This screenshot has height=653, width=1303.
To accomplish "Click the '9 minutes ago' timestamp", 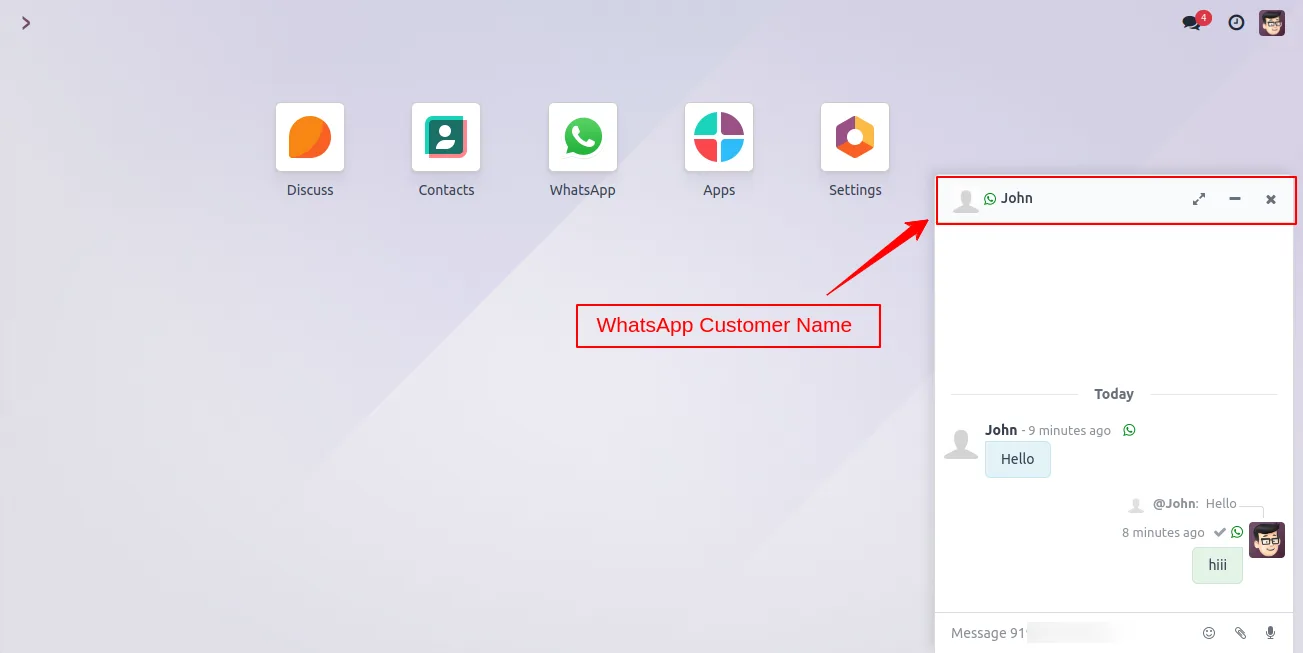I will tap(1069, 430).
